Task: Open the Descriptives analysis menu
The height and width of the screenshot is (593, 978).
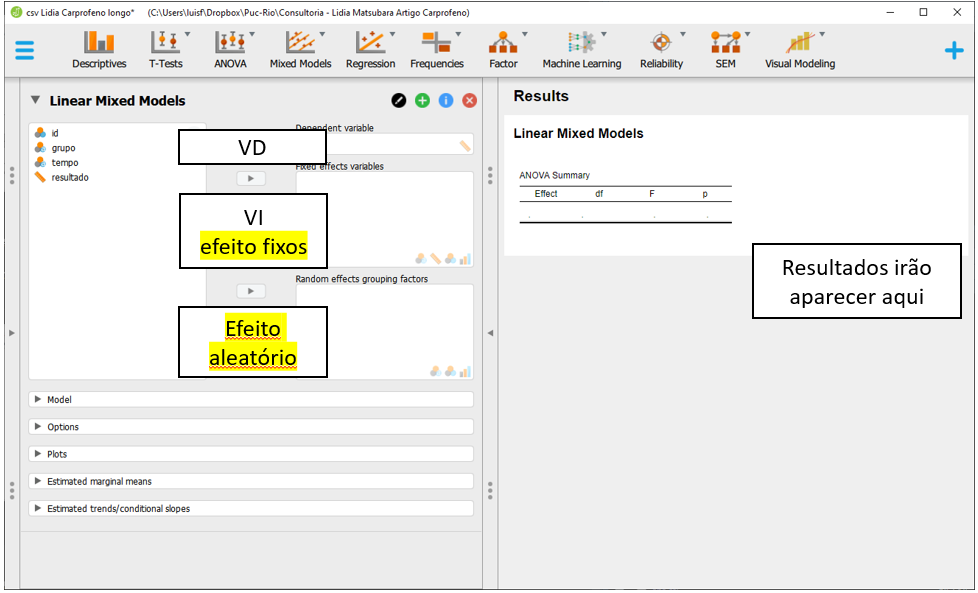Action: click(x=99, y=49)
